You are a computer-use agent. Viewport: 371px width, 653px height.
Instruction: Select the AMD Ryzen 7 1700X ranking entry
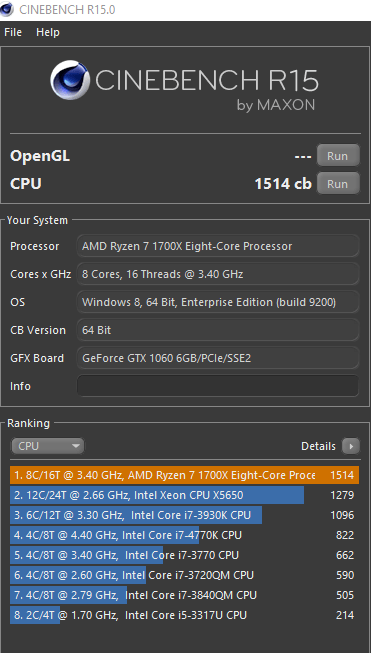click(184, 475)
